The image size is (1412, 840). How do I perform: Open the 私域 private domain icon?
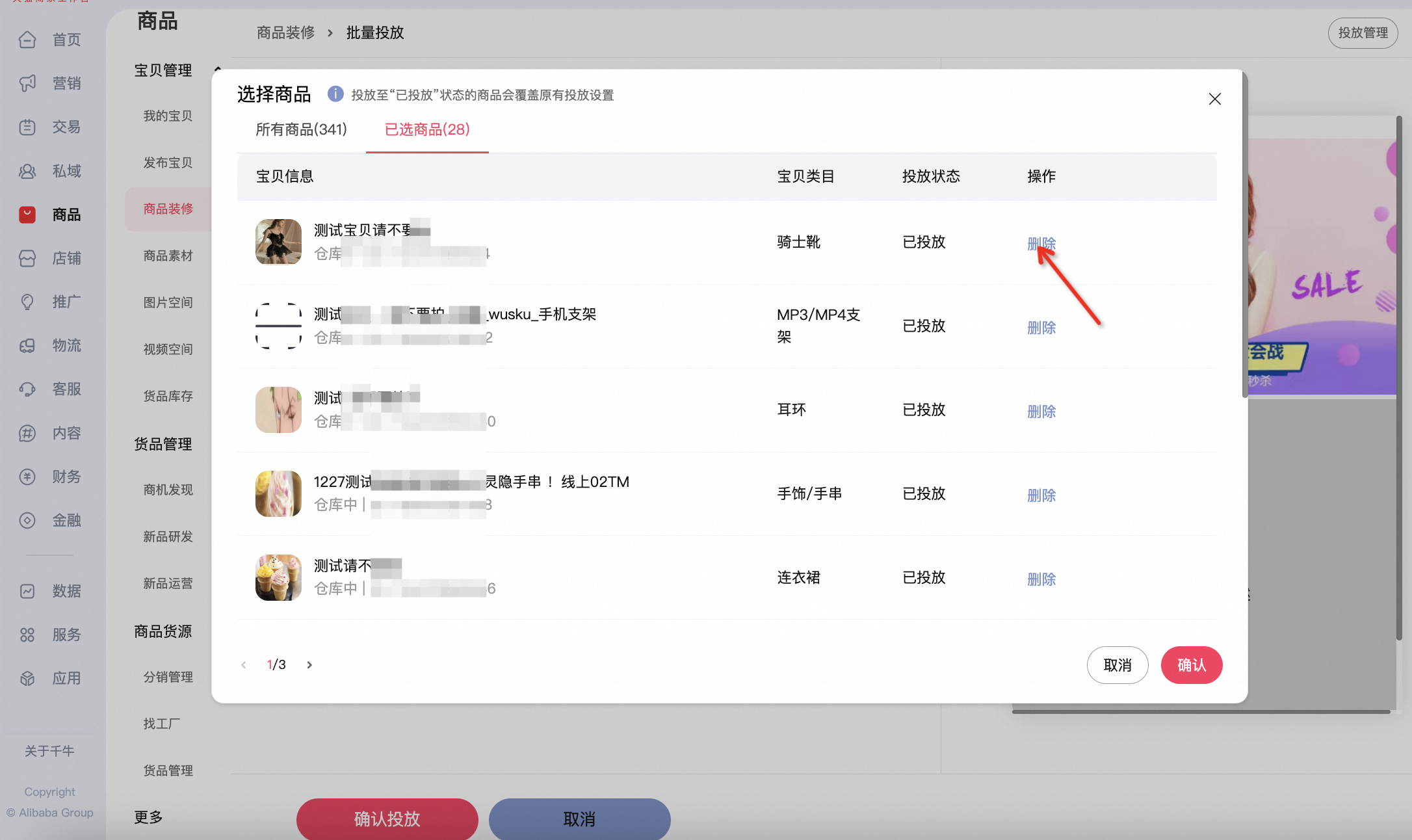27,171
